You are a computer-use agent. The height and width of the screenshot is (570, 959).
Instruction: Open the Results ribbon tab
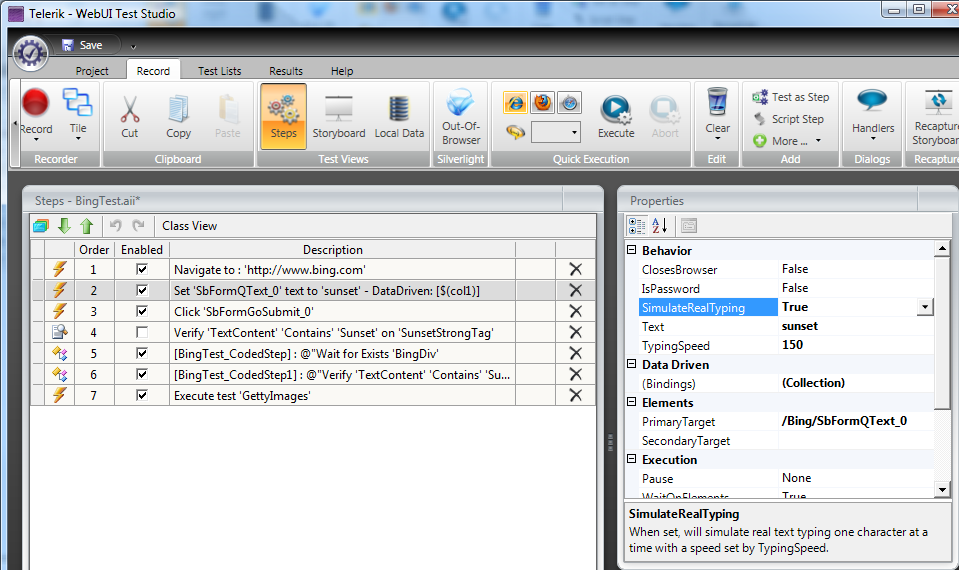[286, 71]
